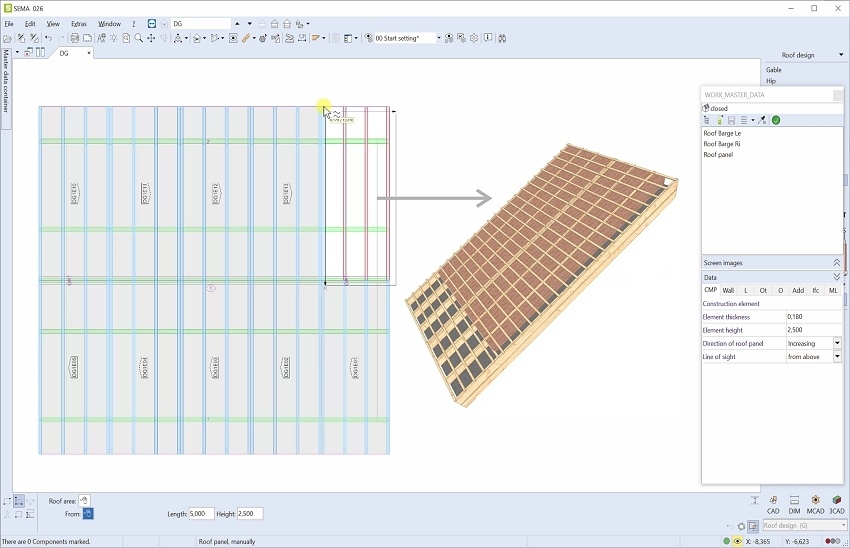Viewport: 850px width, 548px height.
Task: Collapse the Screen images section
Action: 836,263
